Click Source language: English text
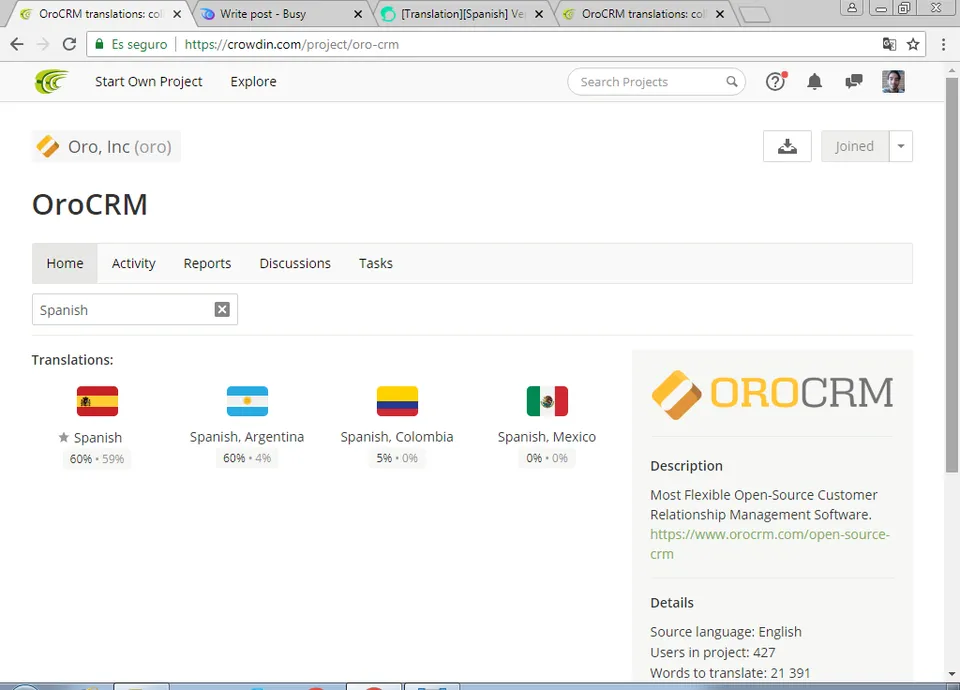This screenshot has width=960, height=690. coord(726,631)
